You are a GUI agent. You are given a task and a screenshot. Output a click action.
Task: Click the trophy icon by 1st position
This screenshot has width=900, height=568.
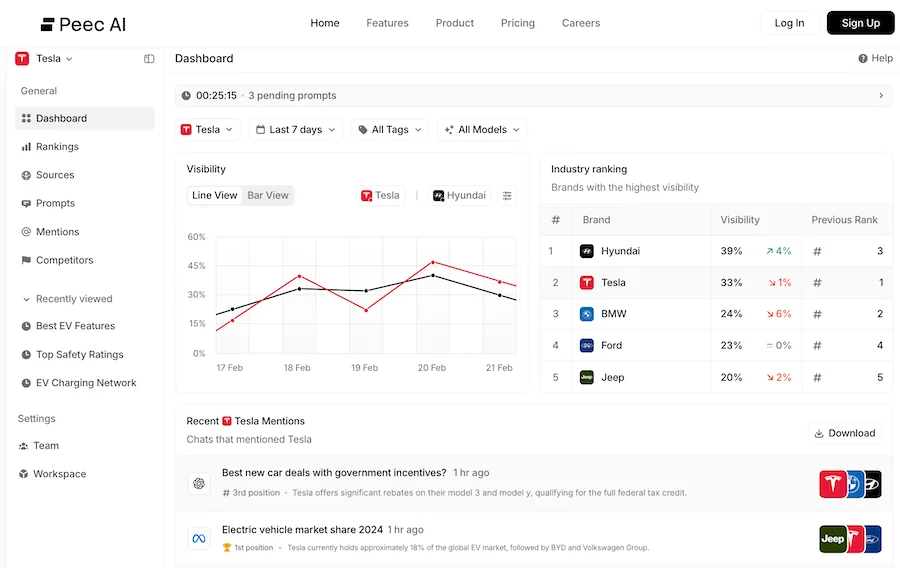(x=227, y=547)
